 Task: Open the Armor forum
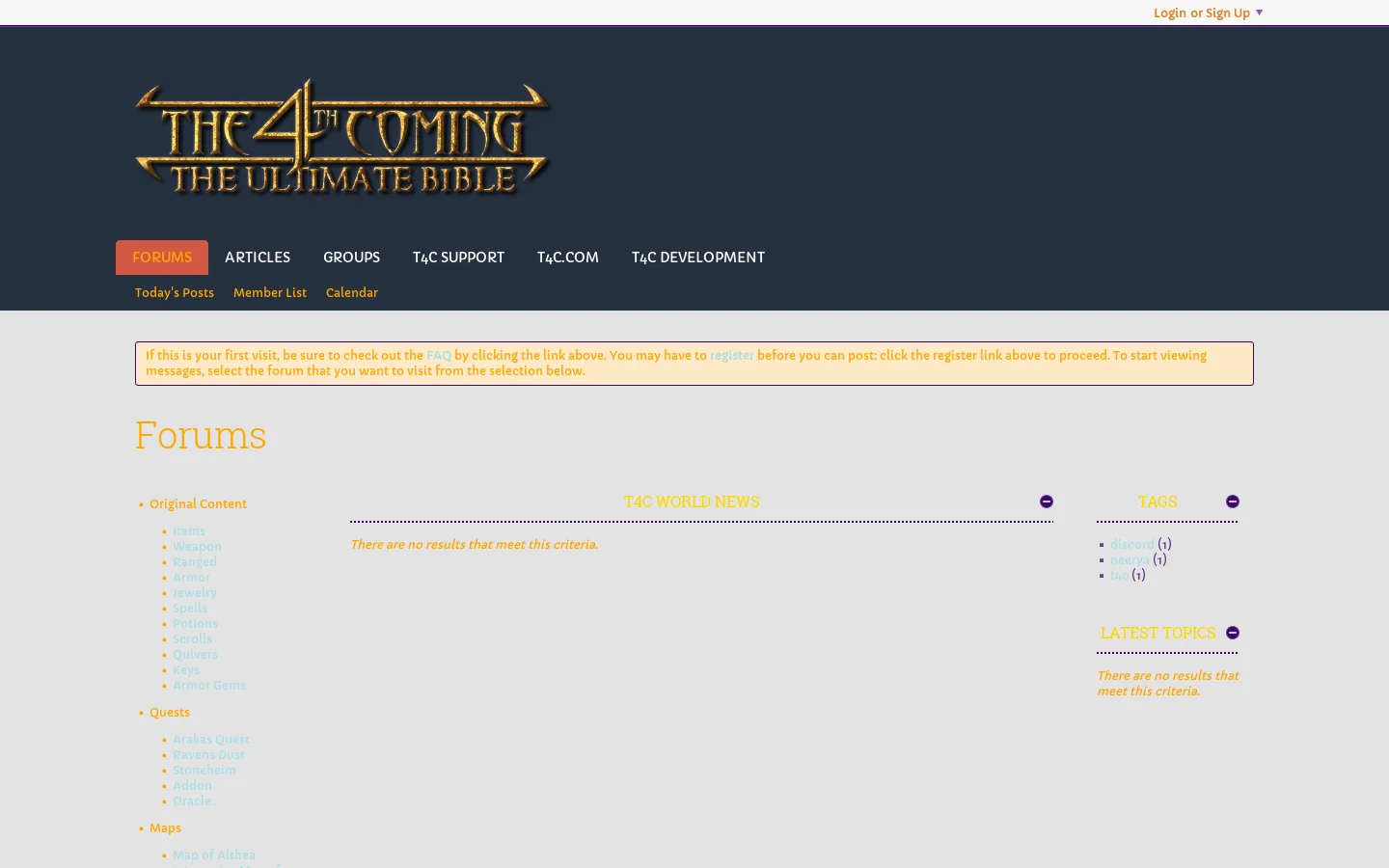tap(191, 577)
